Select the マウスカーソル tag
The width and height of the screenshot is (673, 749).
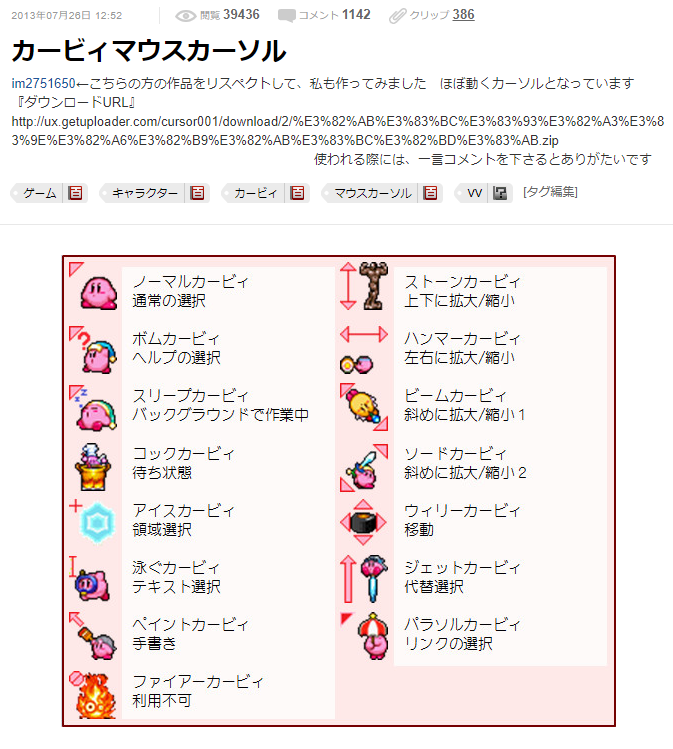373,193
